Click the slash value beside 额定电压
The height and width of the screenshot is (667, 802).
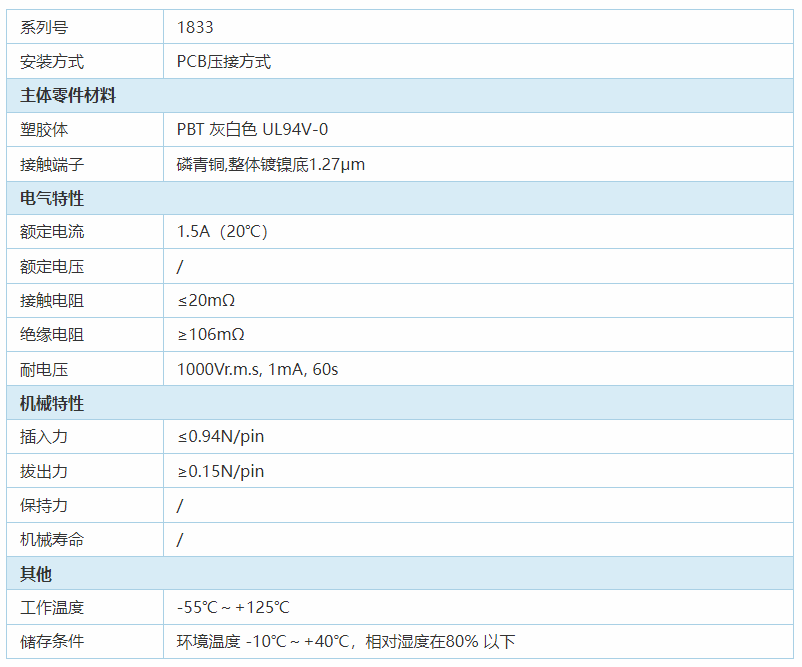[180, 266]
